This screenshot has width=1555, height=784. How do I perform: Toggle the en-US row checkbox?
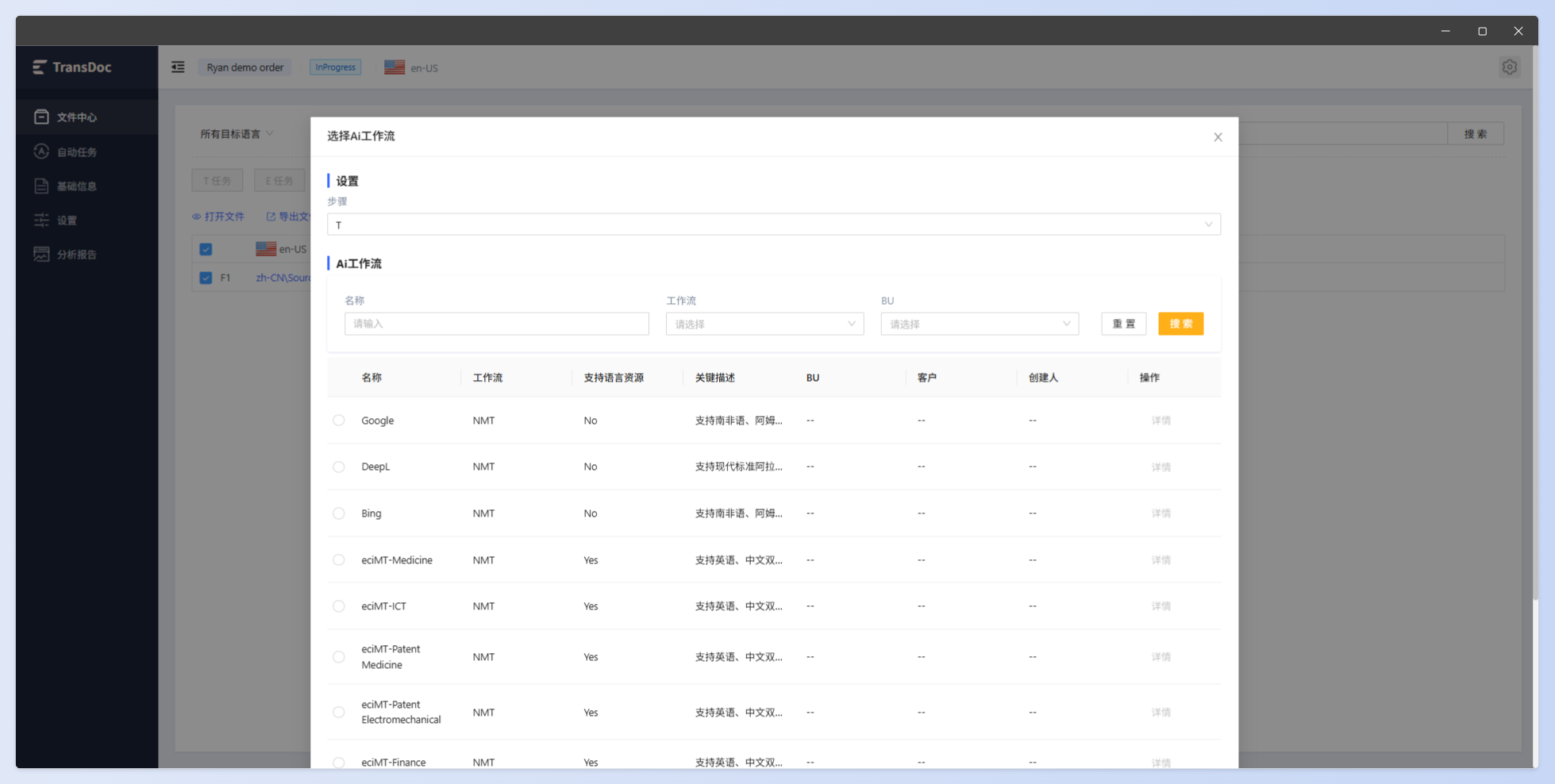[206, 249]
